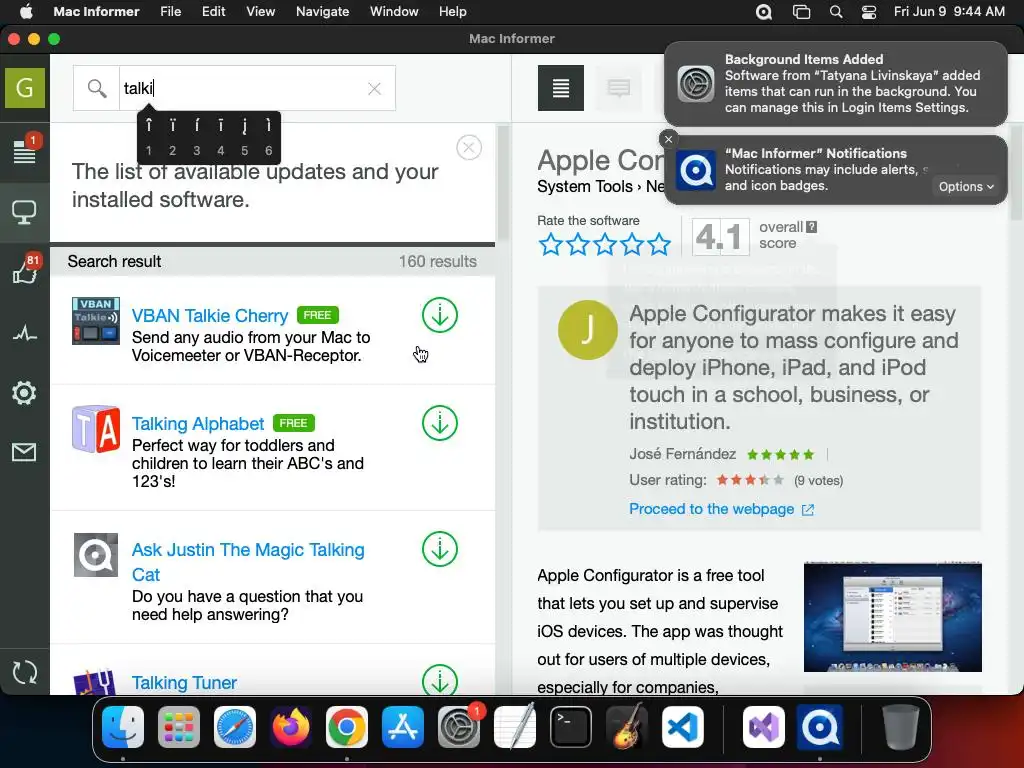Click the overall score help question mark

point(811,227)
